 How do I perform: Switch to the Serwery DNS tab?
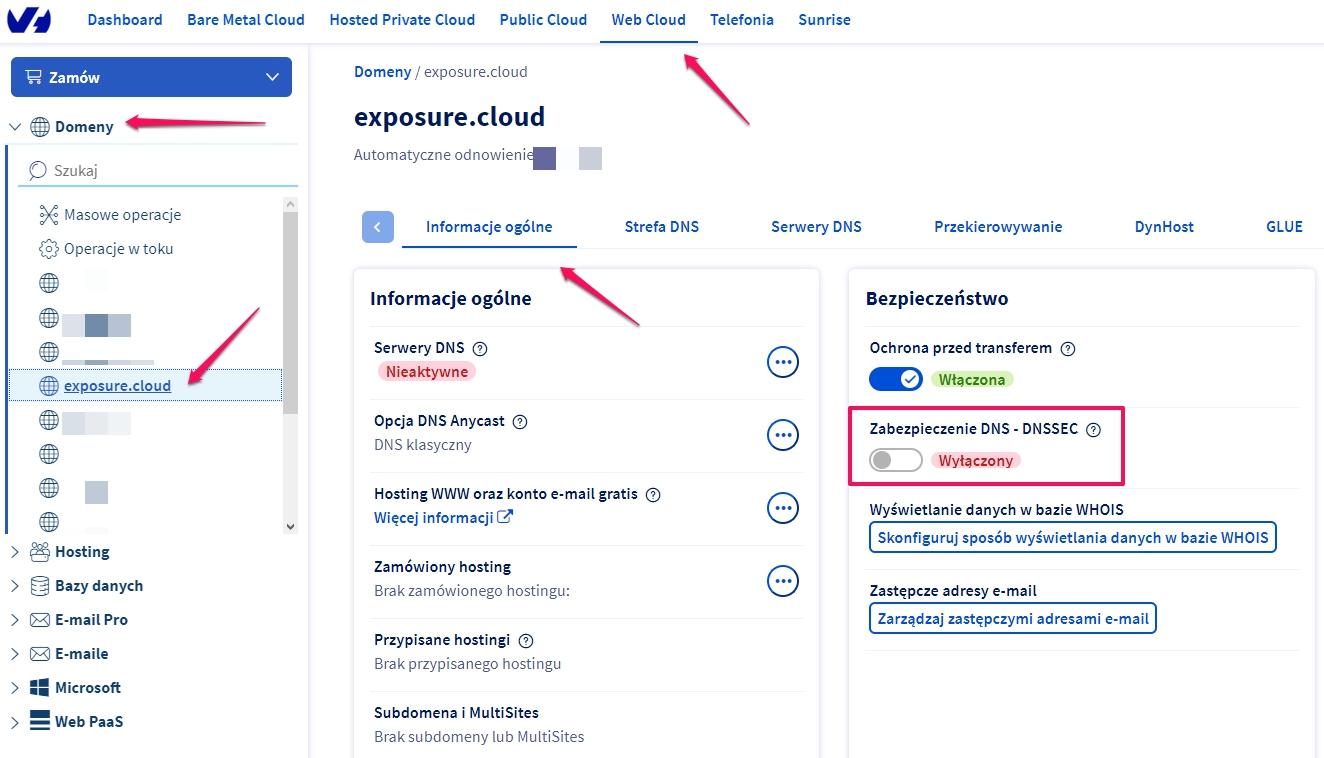tap(816, 227)
